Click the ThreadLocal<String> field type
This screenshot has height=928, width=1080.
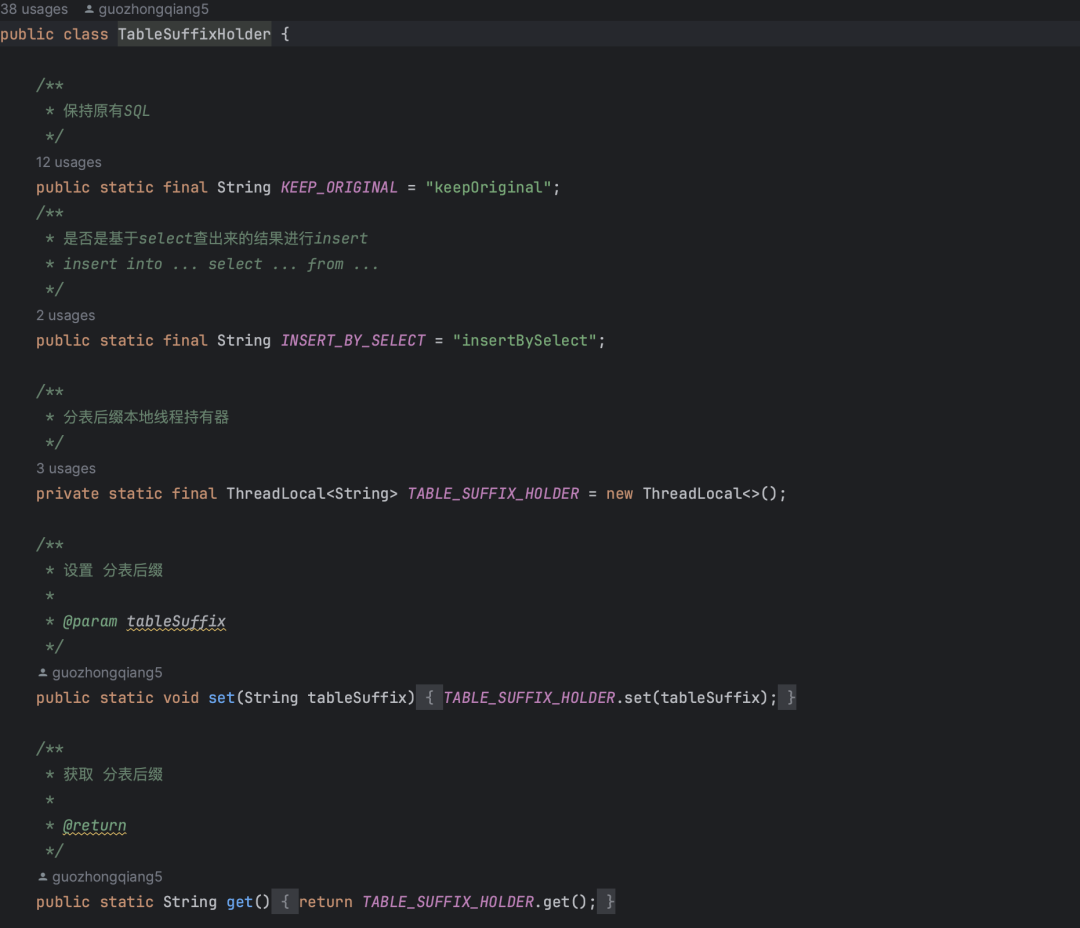coord(312,493)
